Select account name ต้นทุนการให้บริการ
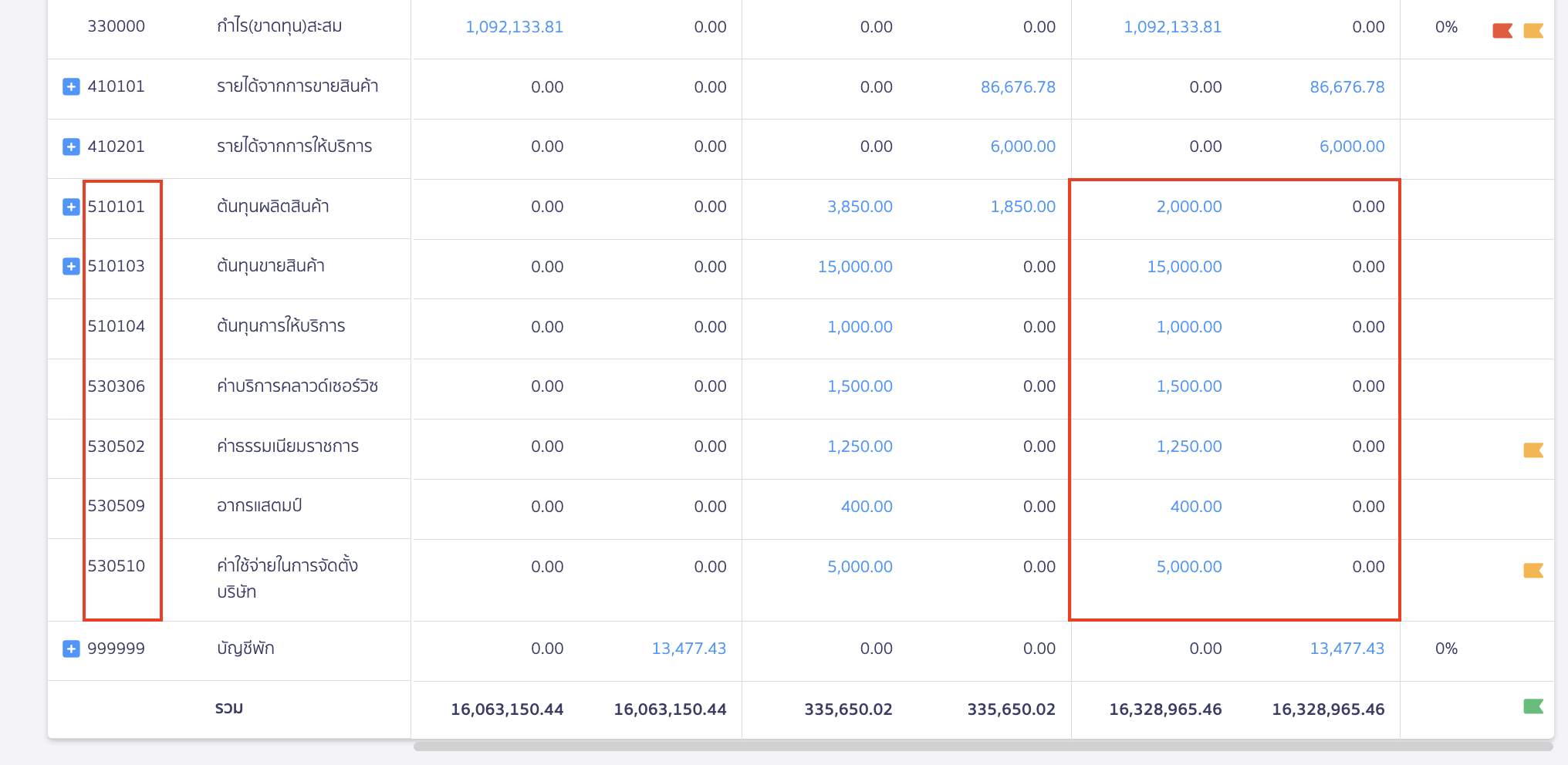The image size is (1568, 765). pyautogui.click(x=281, y=326)
